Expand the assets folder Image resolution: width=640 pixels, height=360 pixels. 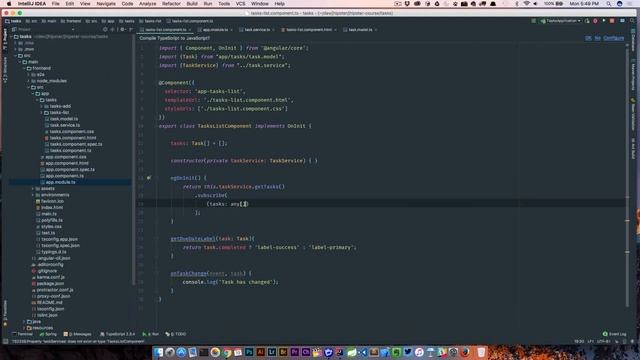(33, 189)
